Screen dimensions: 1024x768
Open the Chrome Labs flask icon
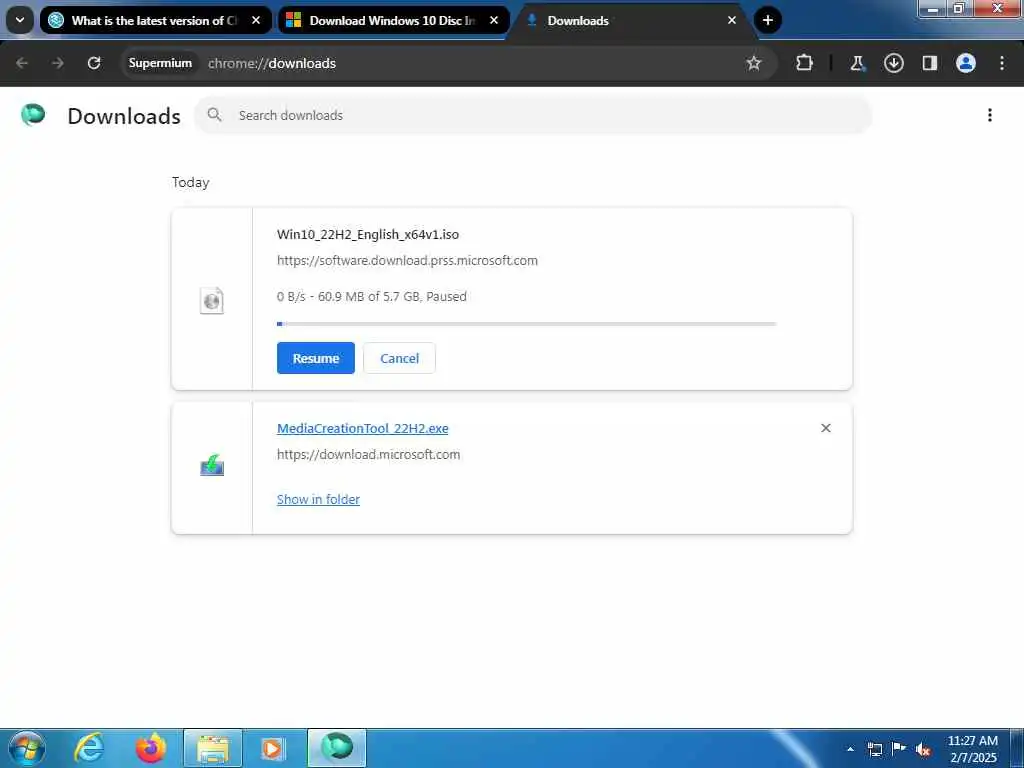click(x=857, y=63)
